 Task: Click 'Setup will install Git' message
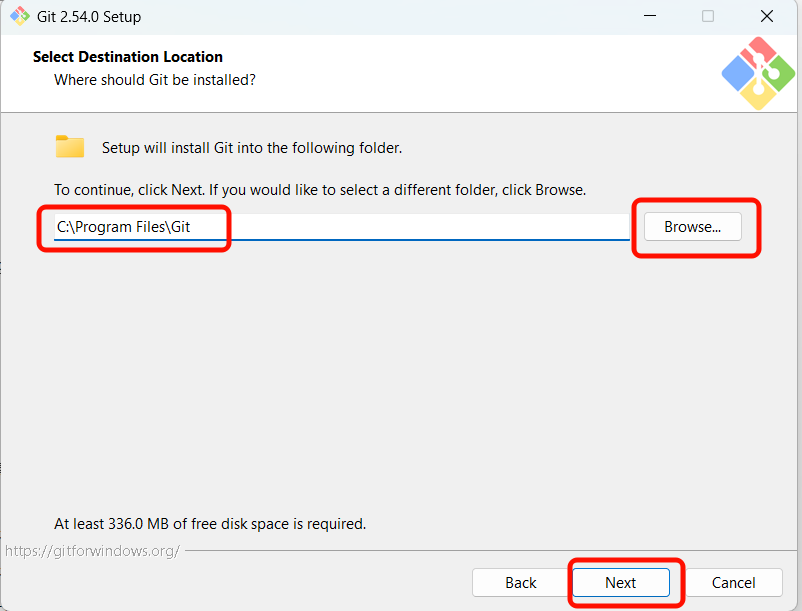[252, 148]
